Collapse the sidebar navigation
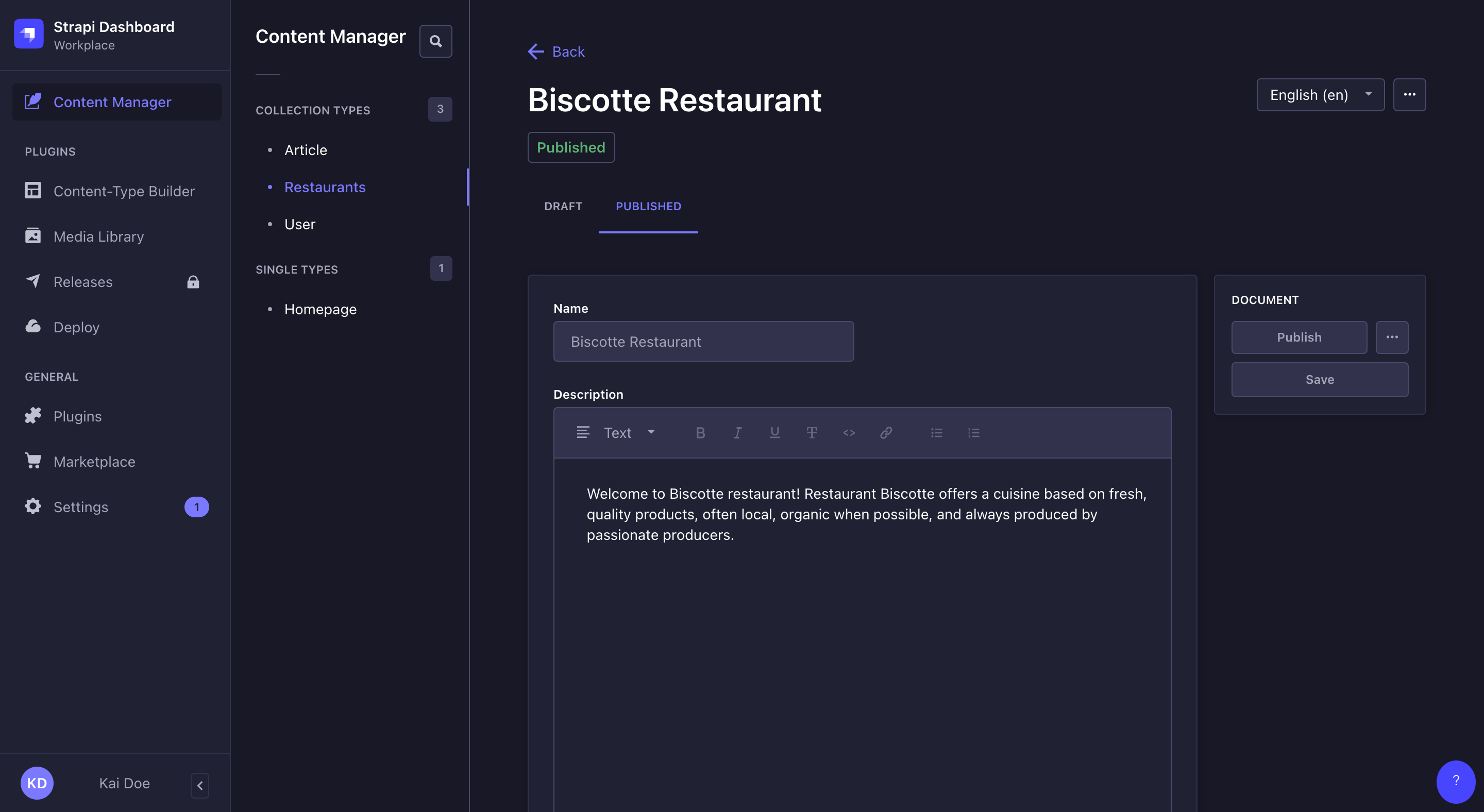Image resolution: width=1484 pixels, height=812 pixels. pyautogui.click(x=200, y=785)
